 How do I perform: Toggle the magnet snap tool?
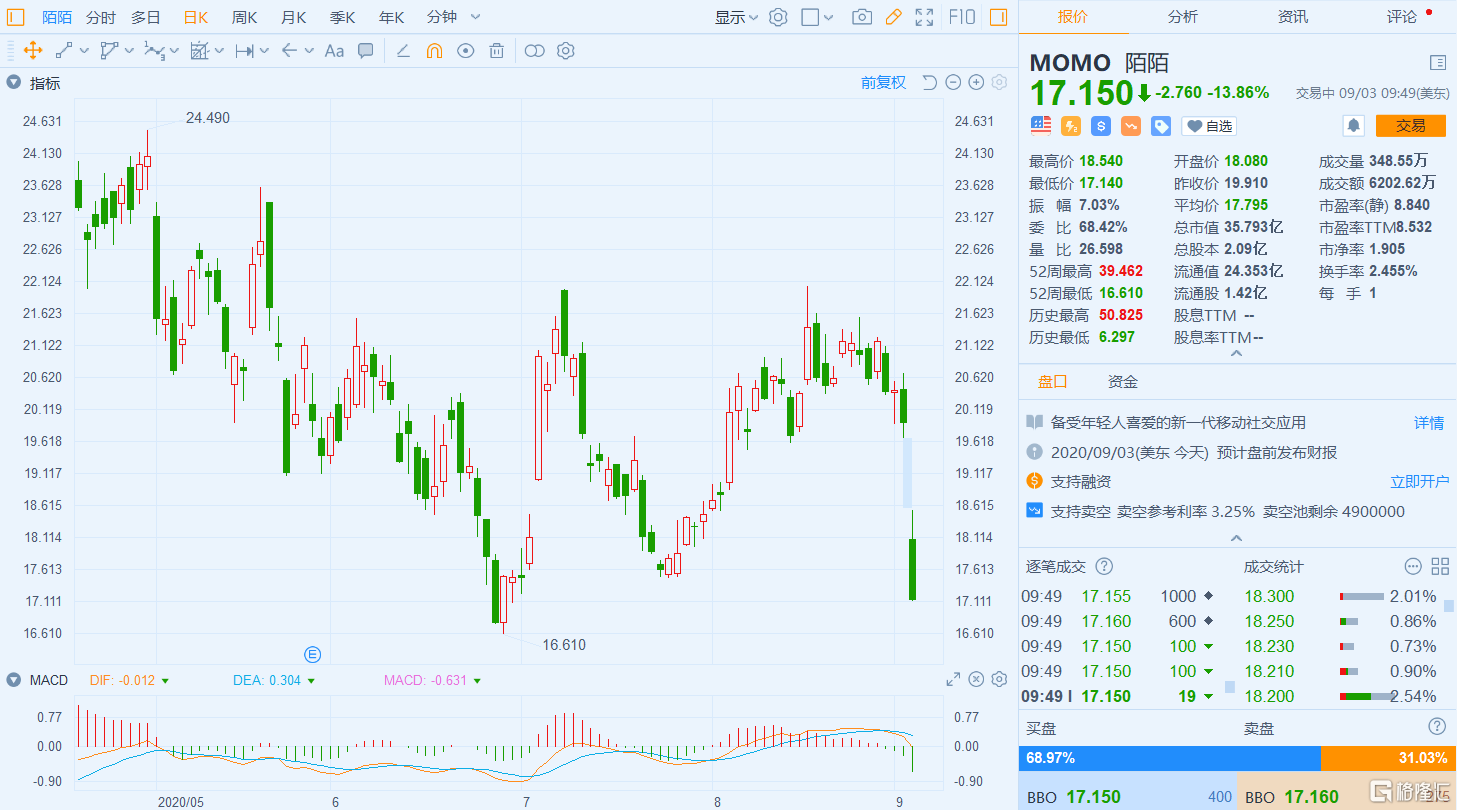(x=434, y=50)
